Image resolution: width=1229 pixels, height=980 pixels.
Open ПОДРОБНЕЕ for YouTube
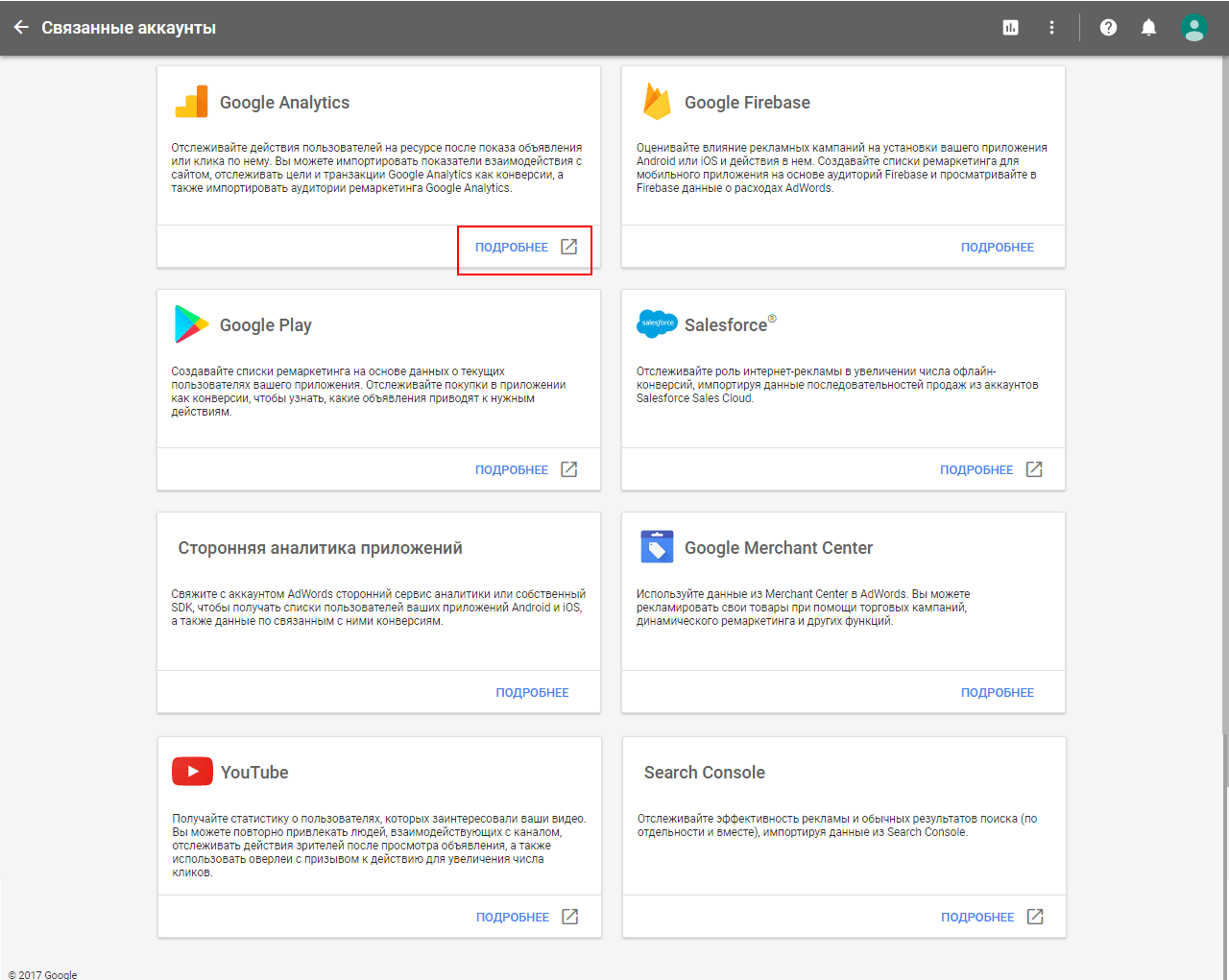513,918
